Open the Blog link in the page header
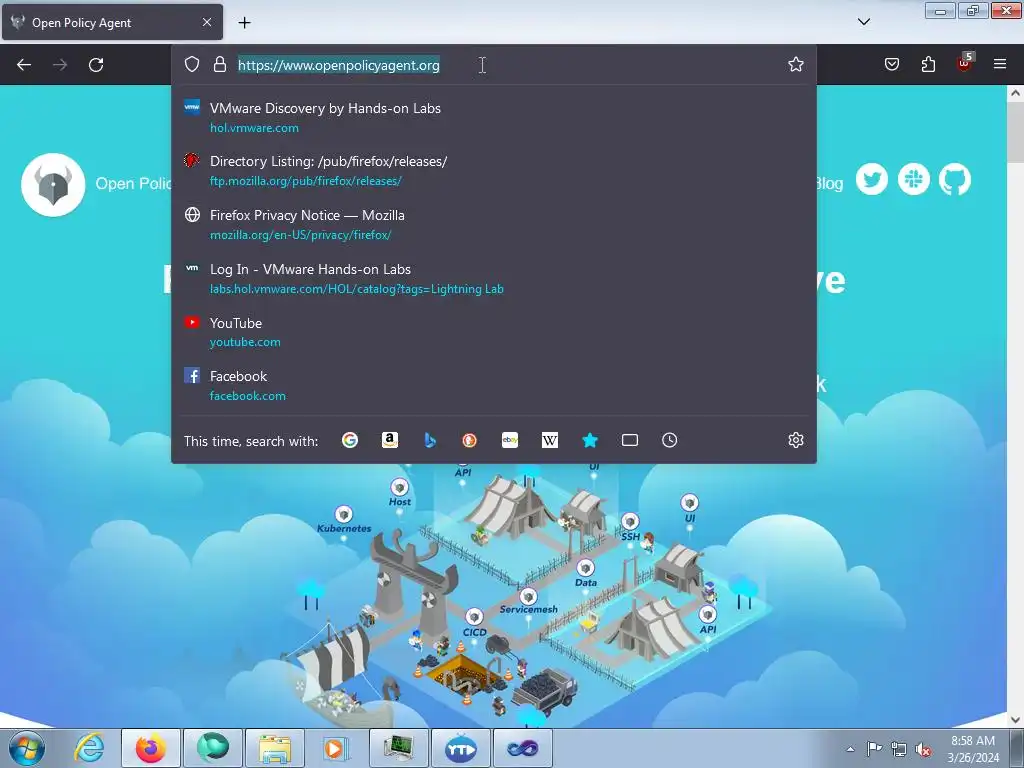1024x768 pixels. click(x=829, y=184)
